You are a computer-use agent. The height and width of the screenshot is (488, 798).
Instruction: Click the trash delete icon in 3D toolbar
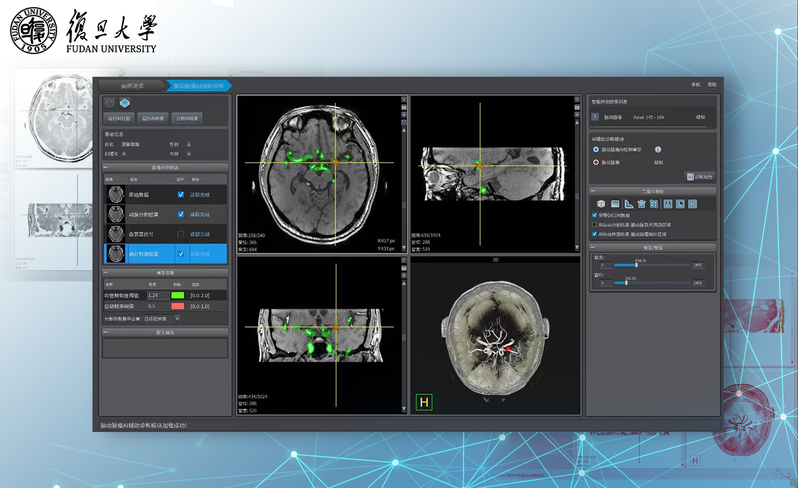click(x=639, y=204)
